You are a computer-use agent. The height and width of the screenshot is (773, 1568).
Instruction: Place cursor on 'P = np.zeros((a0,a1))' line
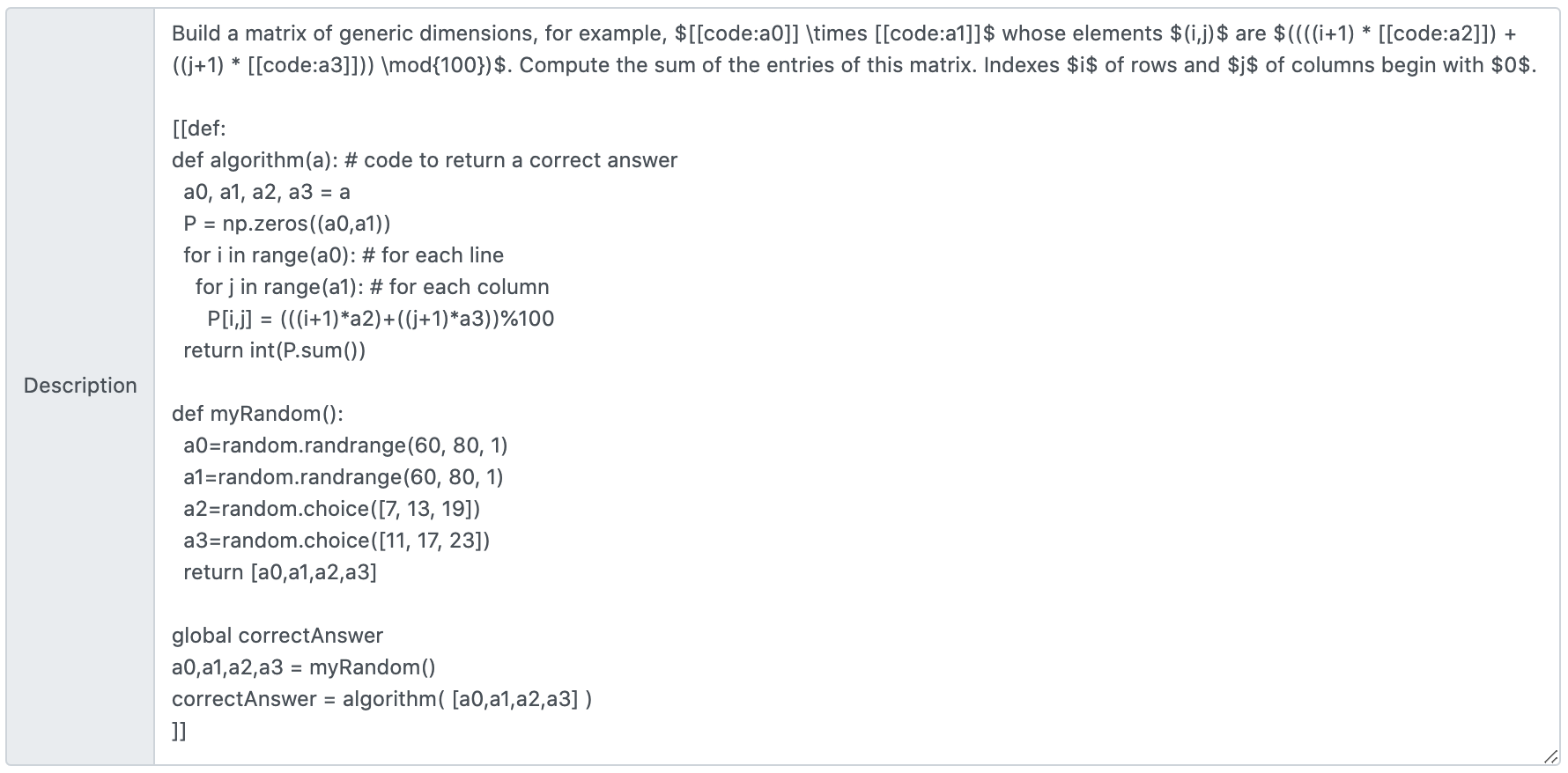coord(286,224)
